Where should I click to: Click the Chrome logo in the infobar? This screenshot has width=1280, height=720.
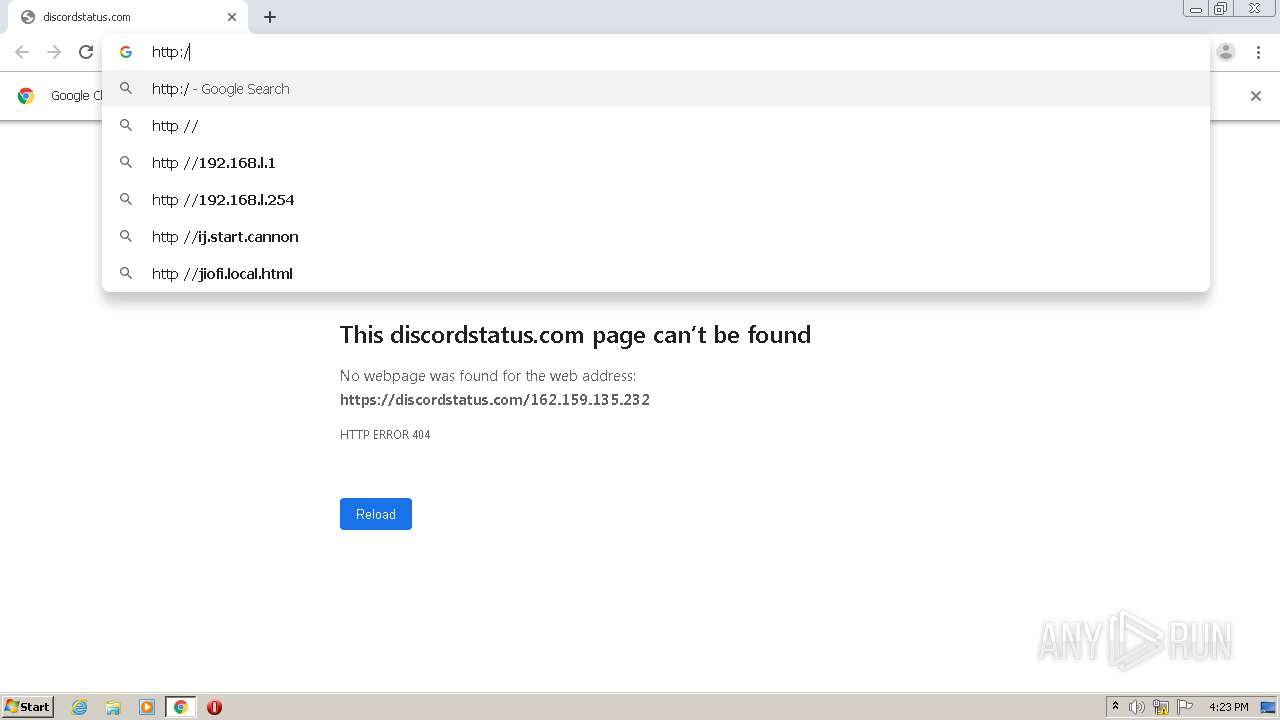[x=26, y=96]
